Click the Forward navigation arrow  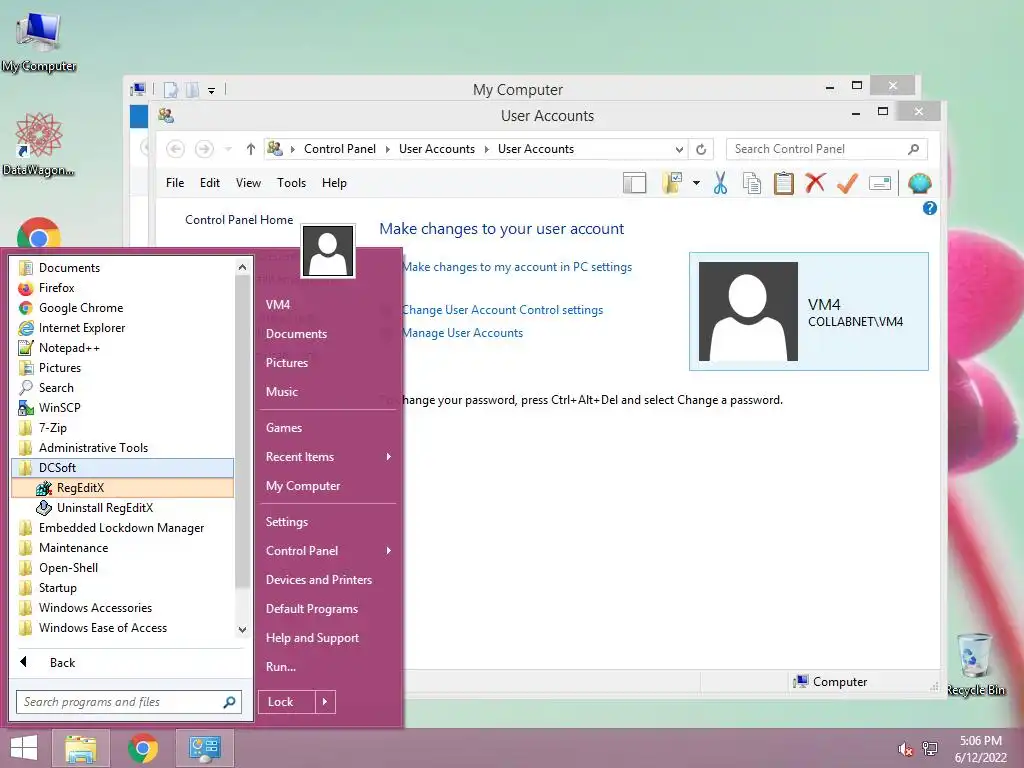coord(204,150)
